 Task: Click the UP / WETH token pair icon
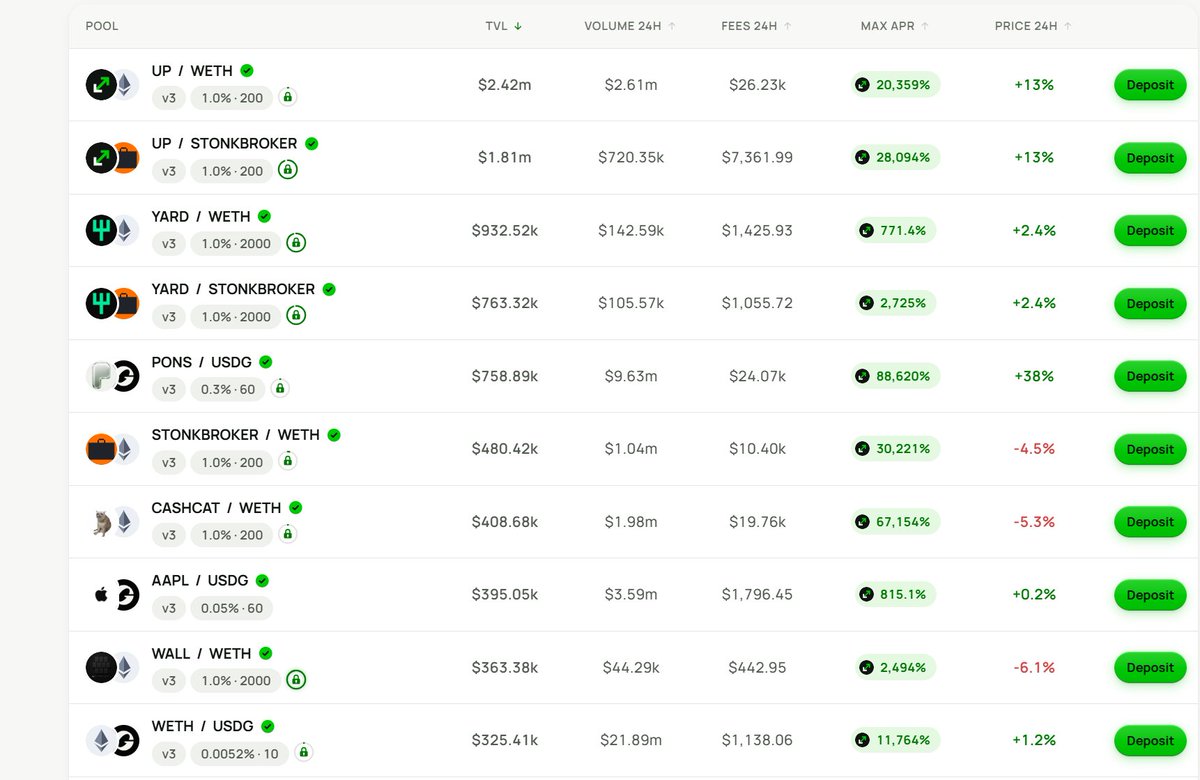112,85
